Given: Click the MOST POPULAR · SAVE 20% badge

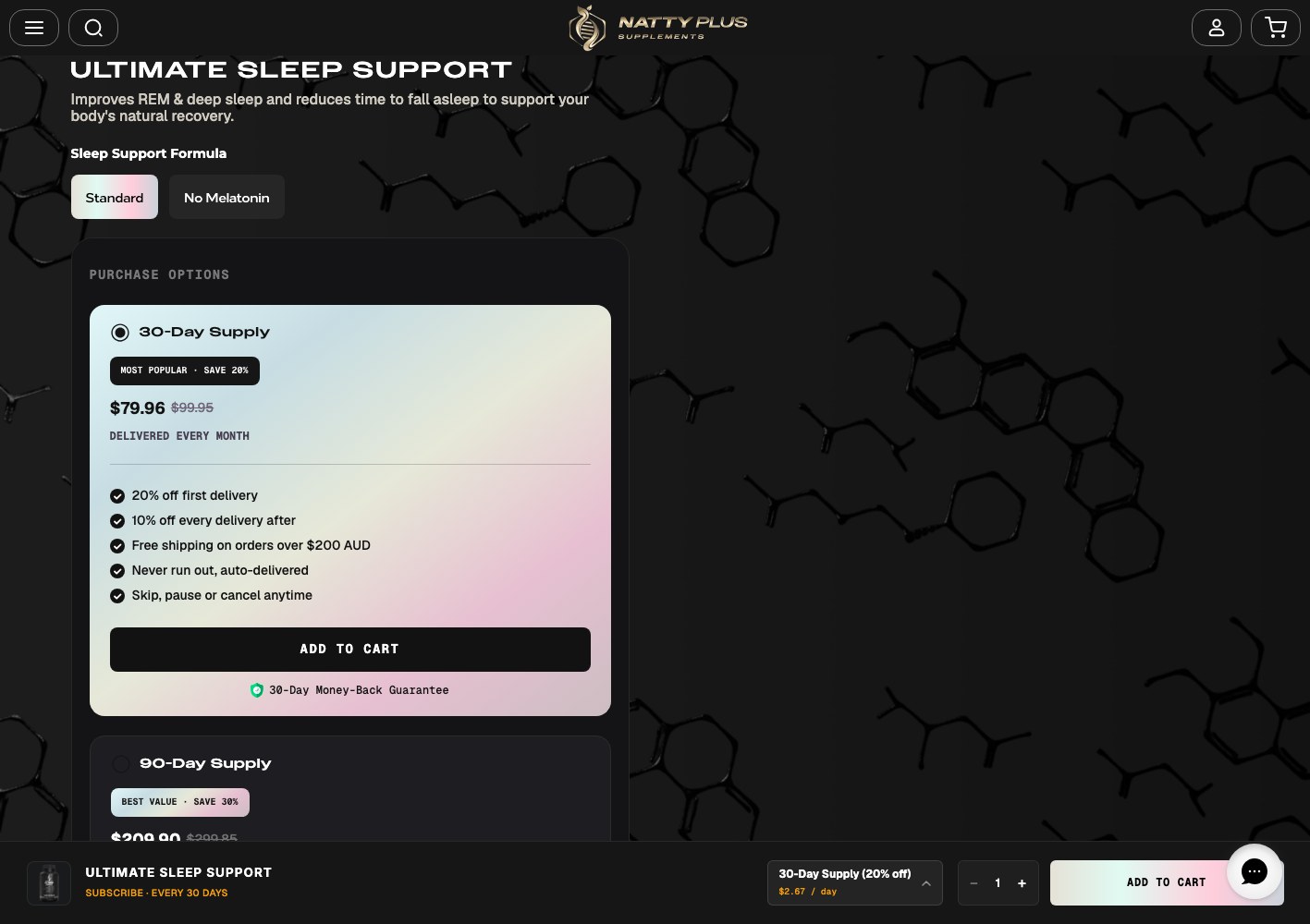Looking at the screenshot, I should click(x=185, y=371).
